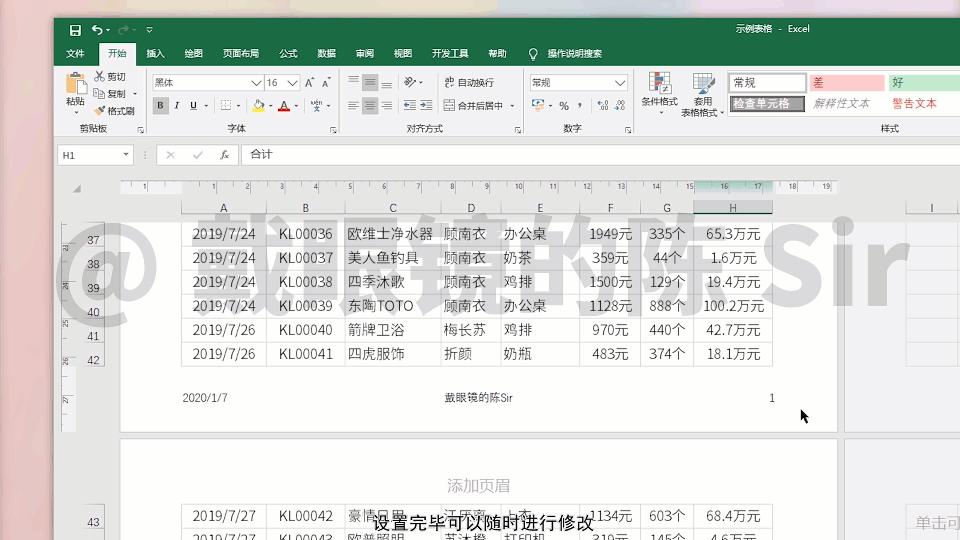Click the Borders icon
Screen dimensions: 960x540
226,105
